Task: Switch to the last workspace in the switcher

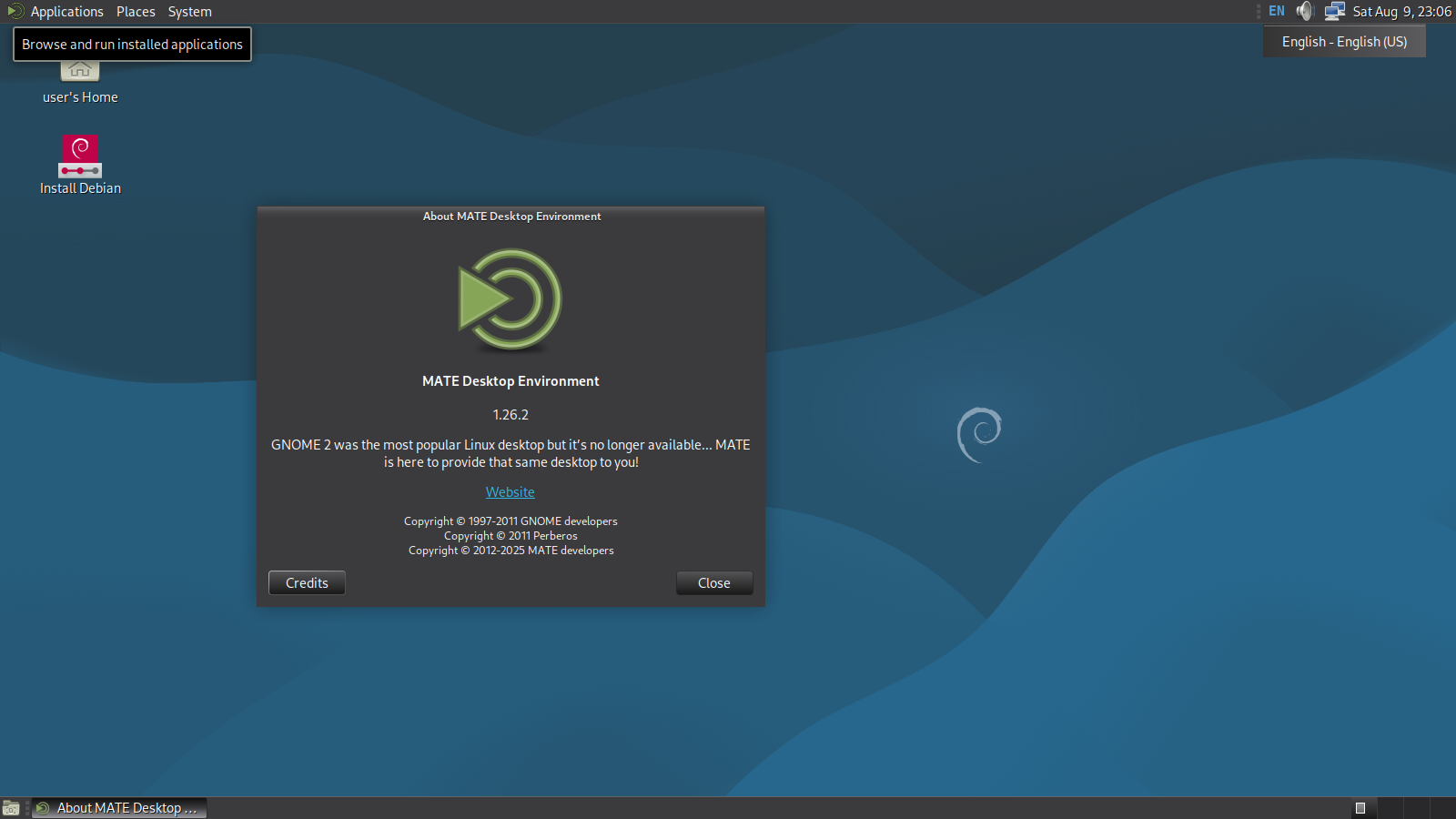Action: coord(1442,808)
